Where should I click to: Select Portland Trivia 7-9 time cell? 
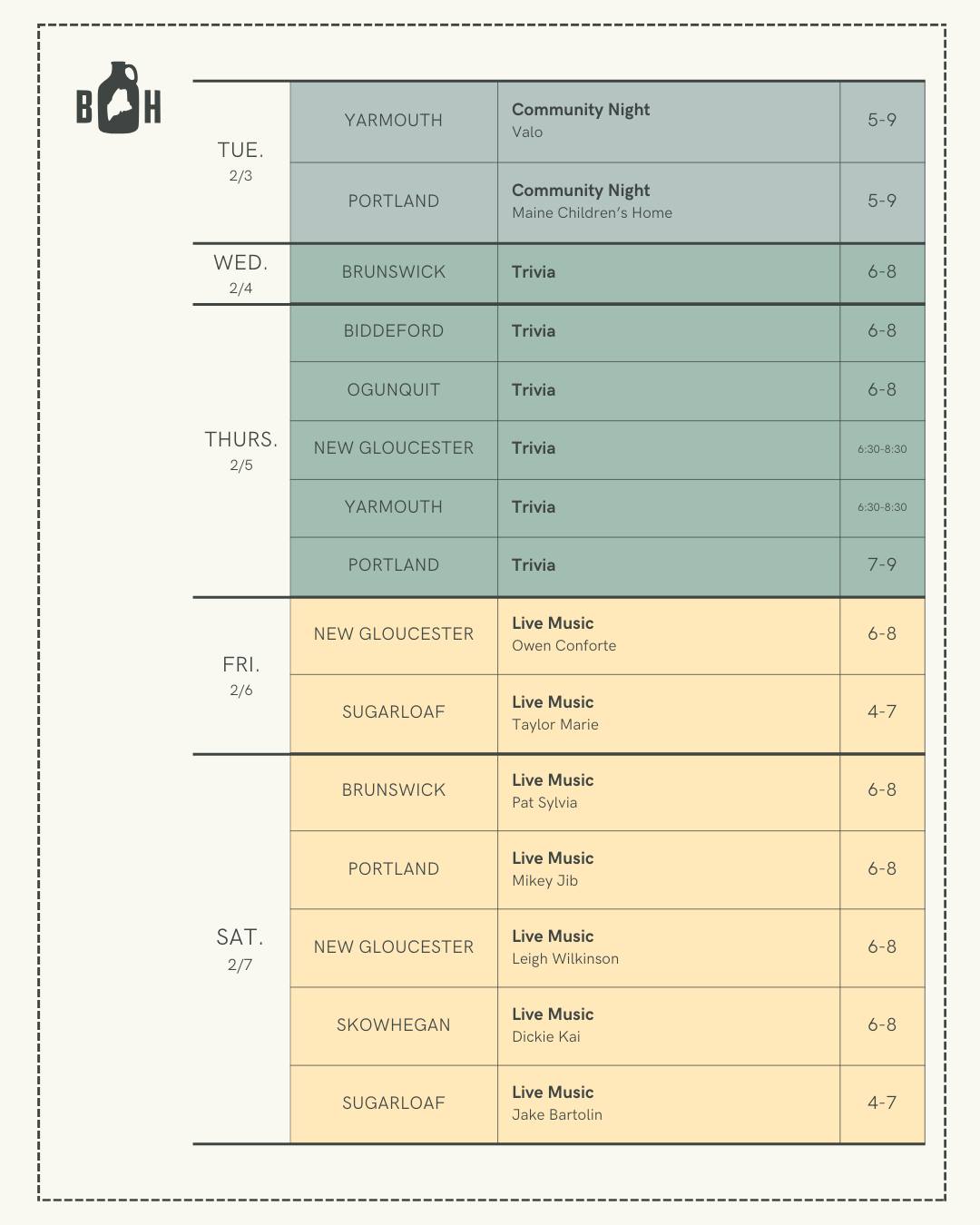click(x=882, y=564)
